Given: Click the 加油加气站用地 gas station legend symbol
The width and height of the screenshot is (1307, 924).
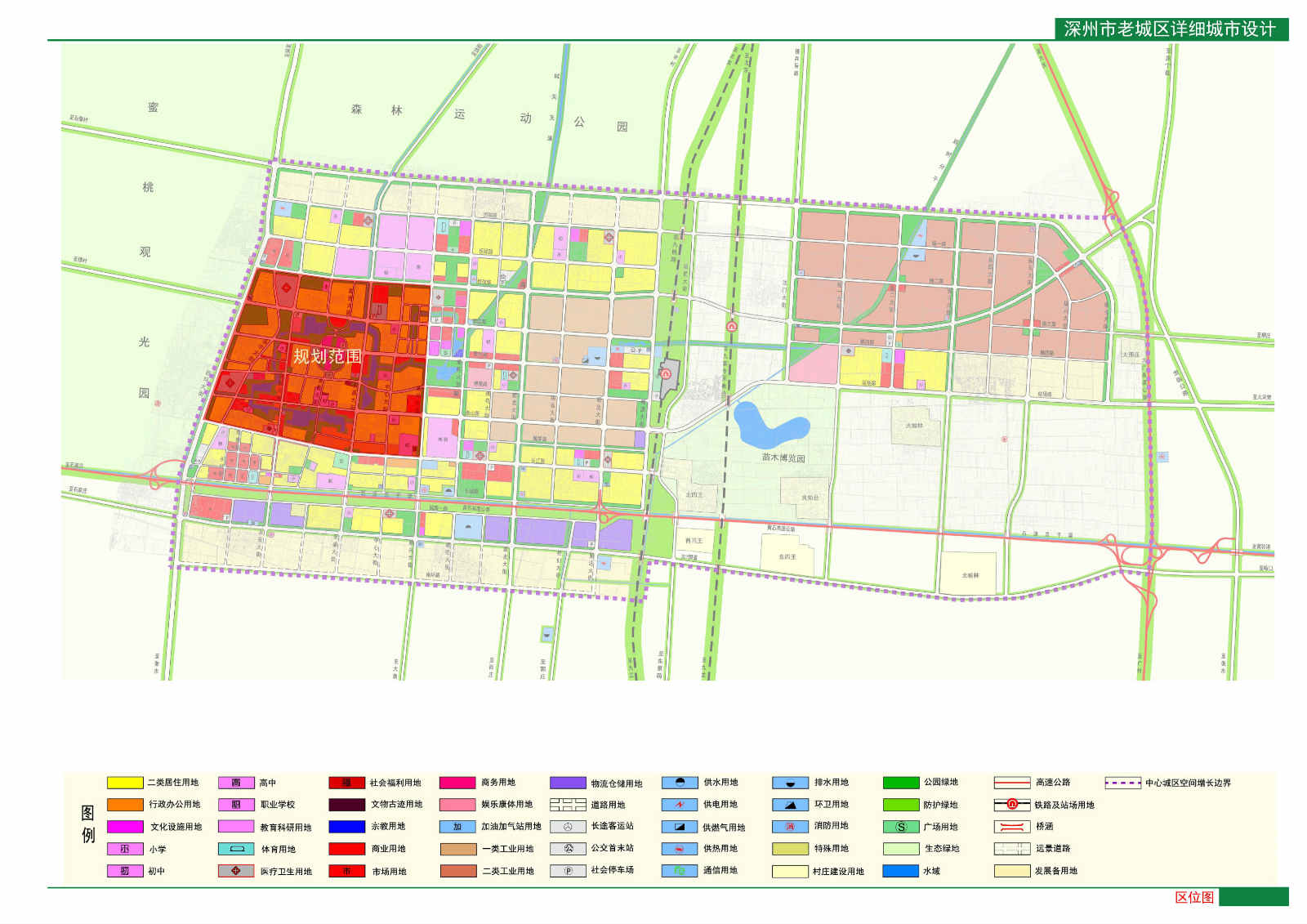Looking at the screenshot, I should pyautogui.click(x=457, y=827).
